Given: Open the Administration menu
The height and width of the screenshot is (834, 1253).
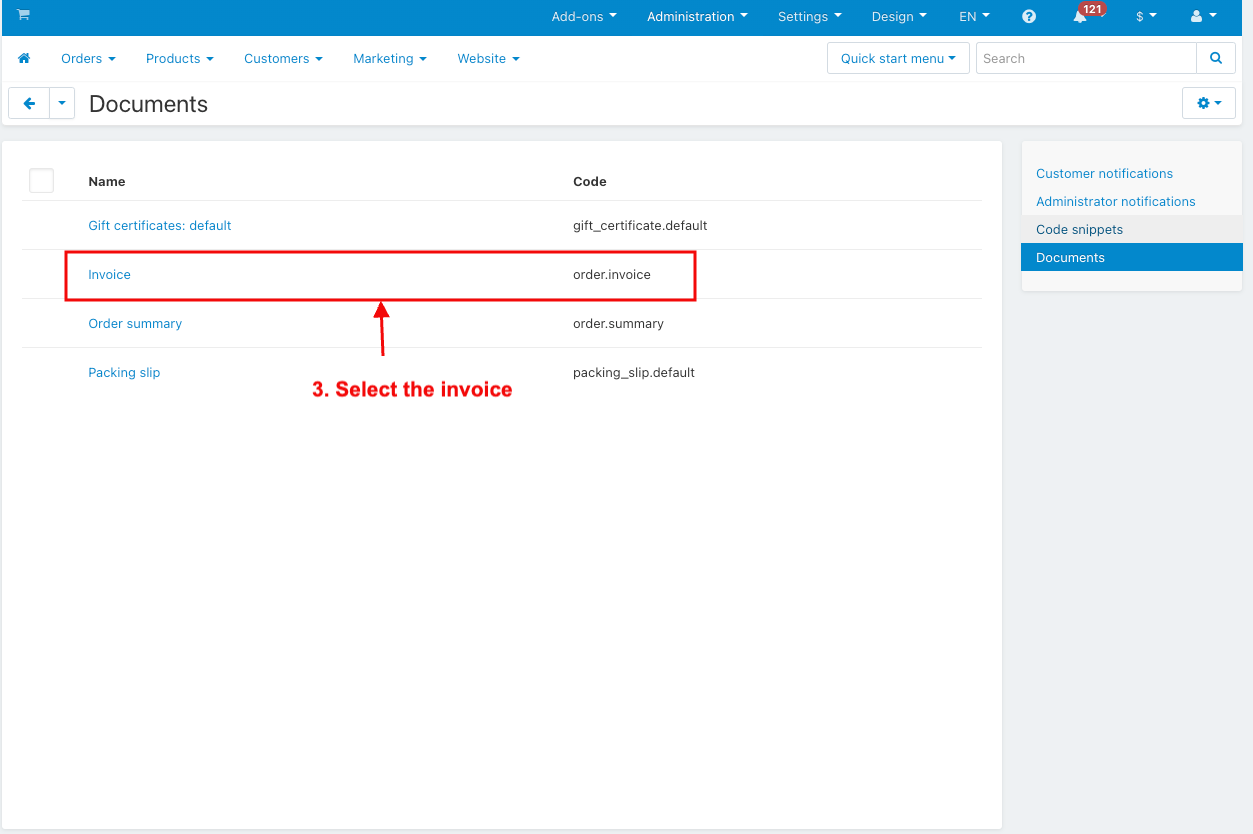Looking at the screenshot, I should point(697,17).
